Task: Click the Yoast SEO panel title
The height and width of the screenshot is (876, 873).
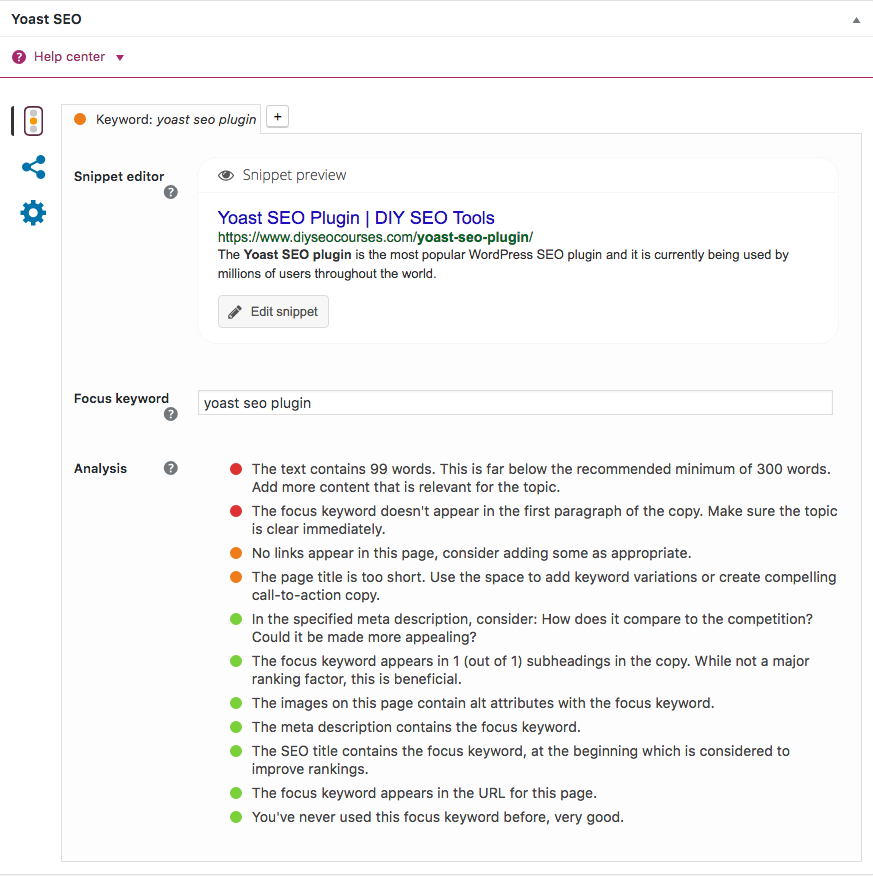Action: pyautogui.click(x=46, y=19)
